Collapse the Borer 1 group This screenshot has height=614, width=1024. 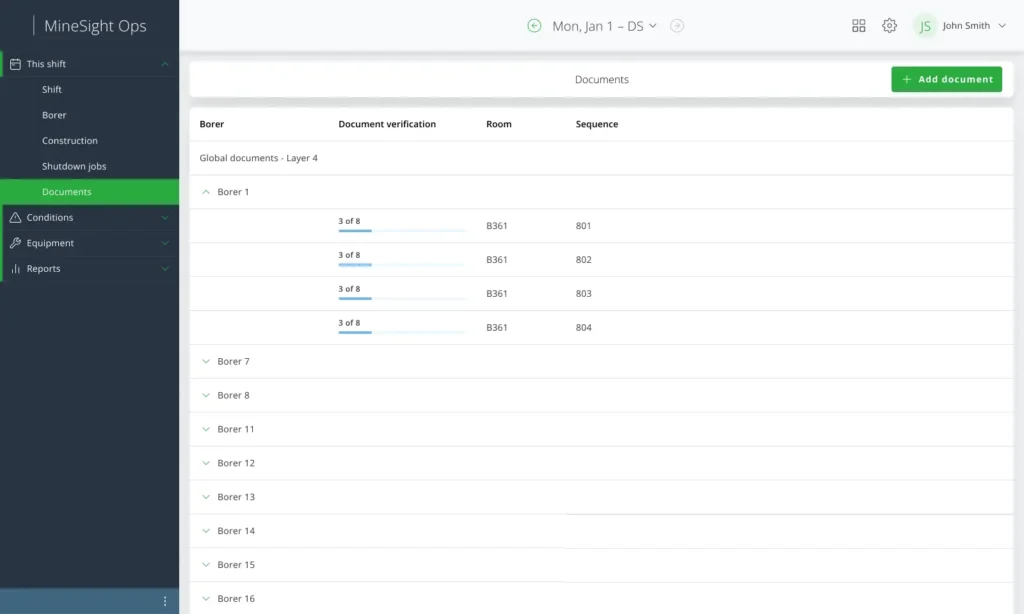click(207, 192)
